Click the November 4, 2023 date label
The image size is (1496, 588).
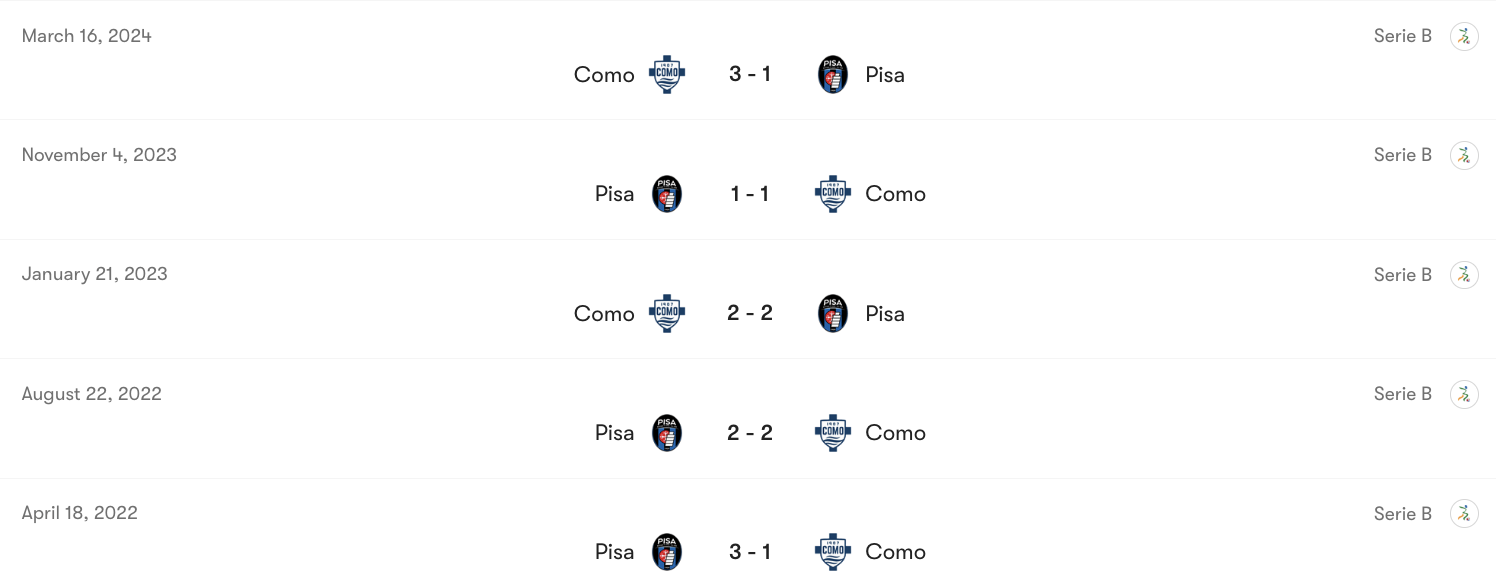pyautogui.click(x=99, y=155)
